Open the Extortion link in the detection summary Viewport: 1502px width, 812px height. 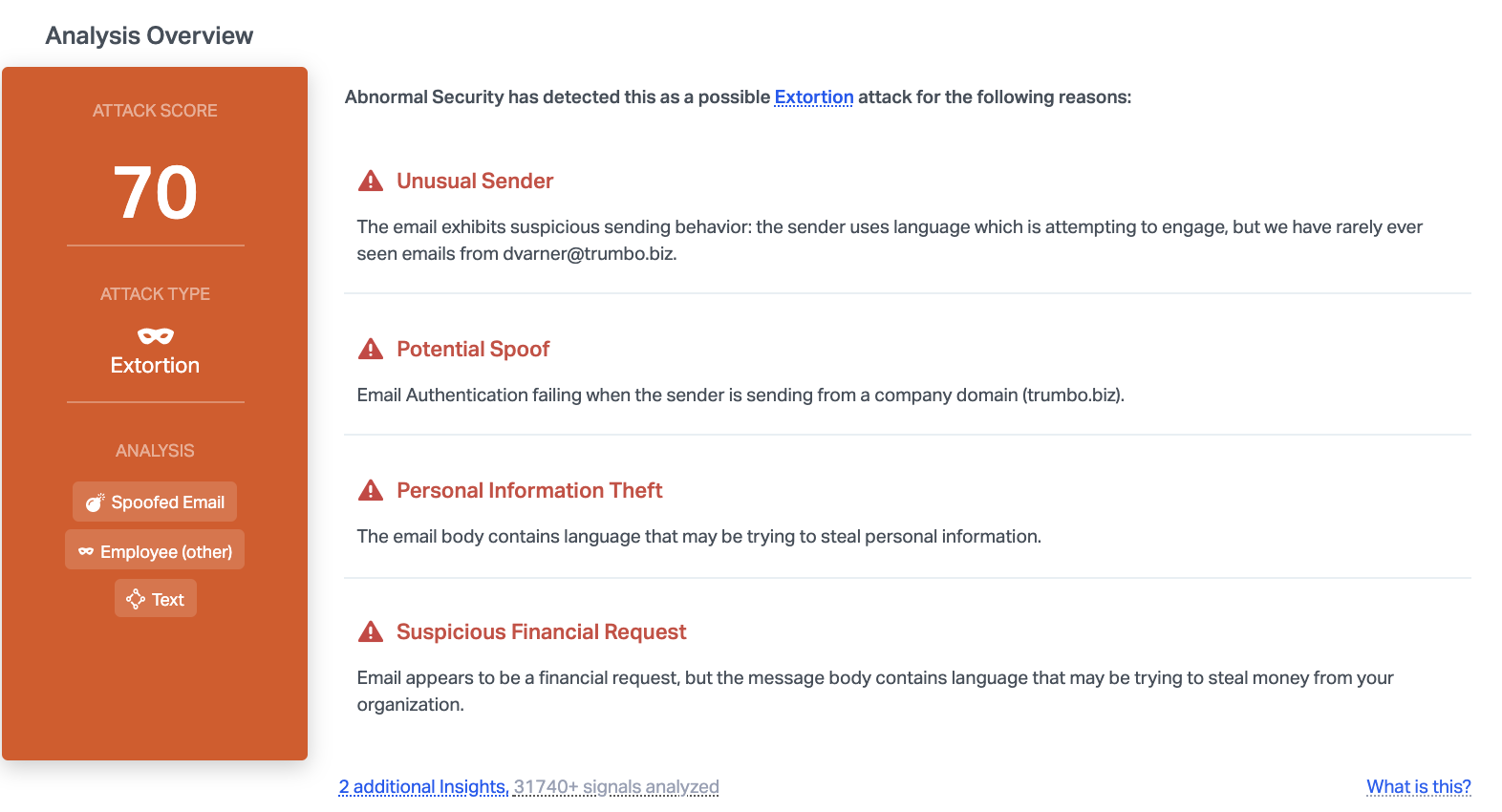[x=813, y=97]
